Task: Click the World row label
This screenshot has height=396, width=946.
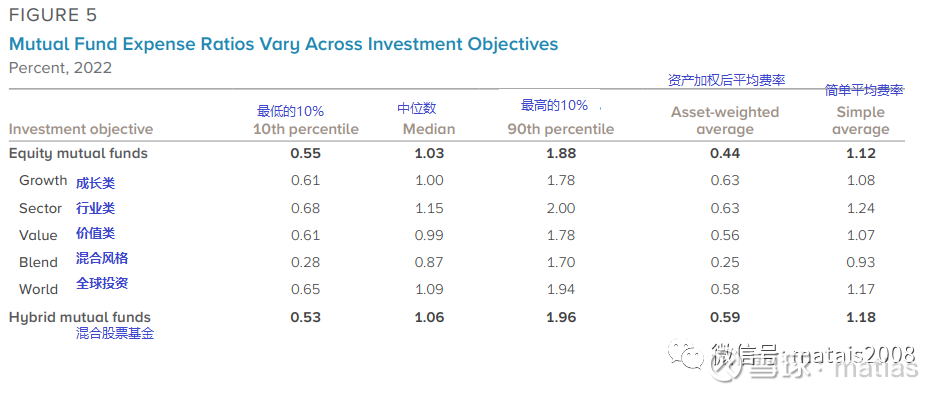Action: point(39,290)
